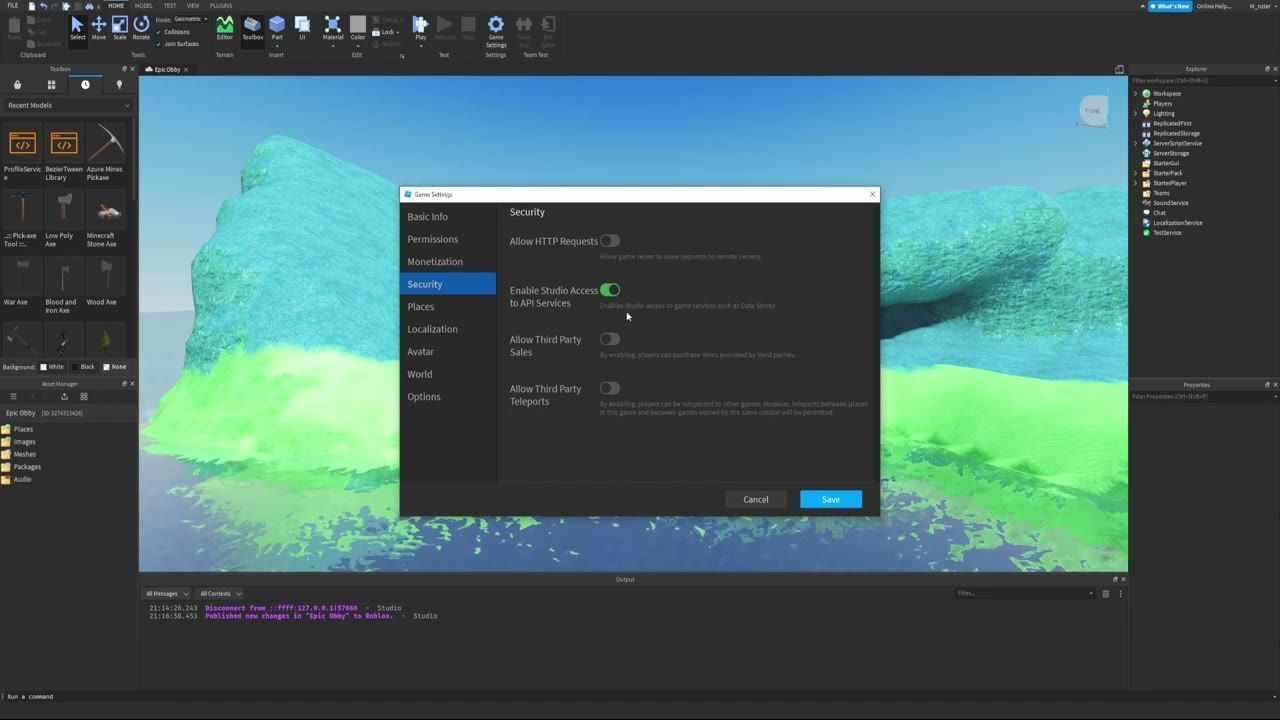Open the Terrain Editor
Image resolution: width=1280 pixels, height=720 pixels.
point(225,28)
